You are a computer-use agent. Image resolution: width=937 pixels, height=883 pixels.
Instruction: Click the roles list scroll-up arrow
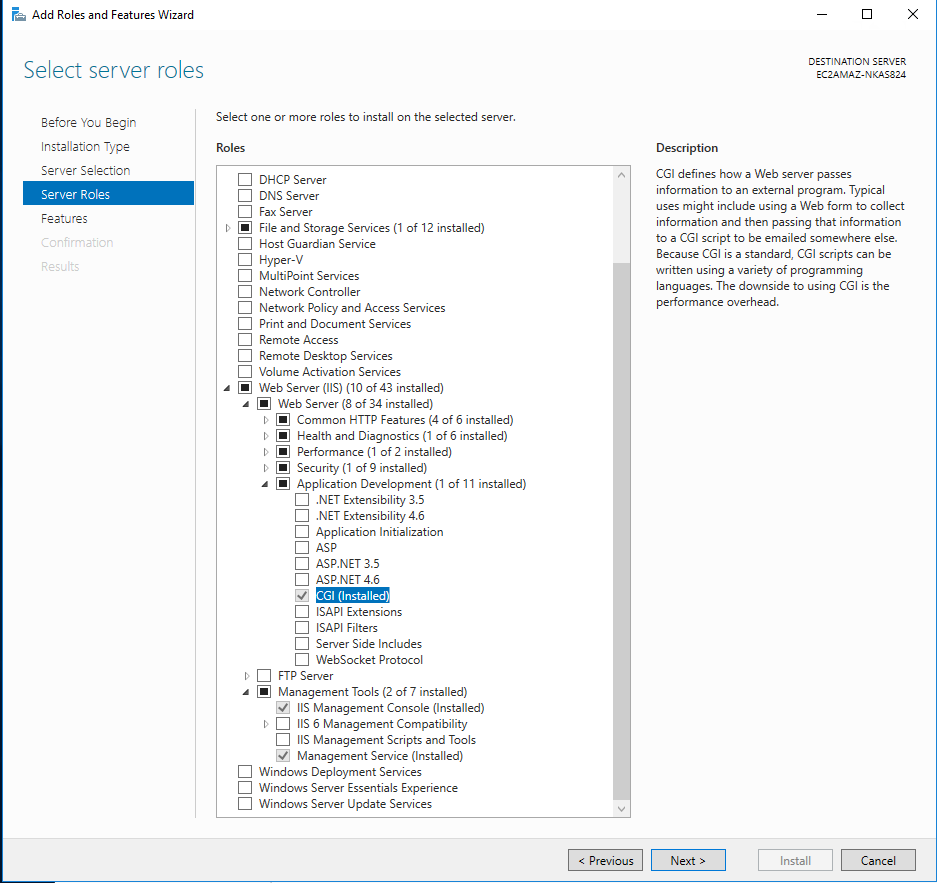tap(621, 174)
